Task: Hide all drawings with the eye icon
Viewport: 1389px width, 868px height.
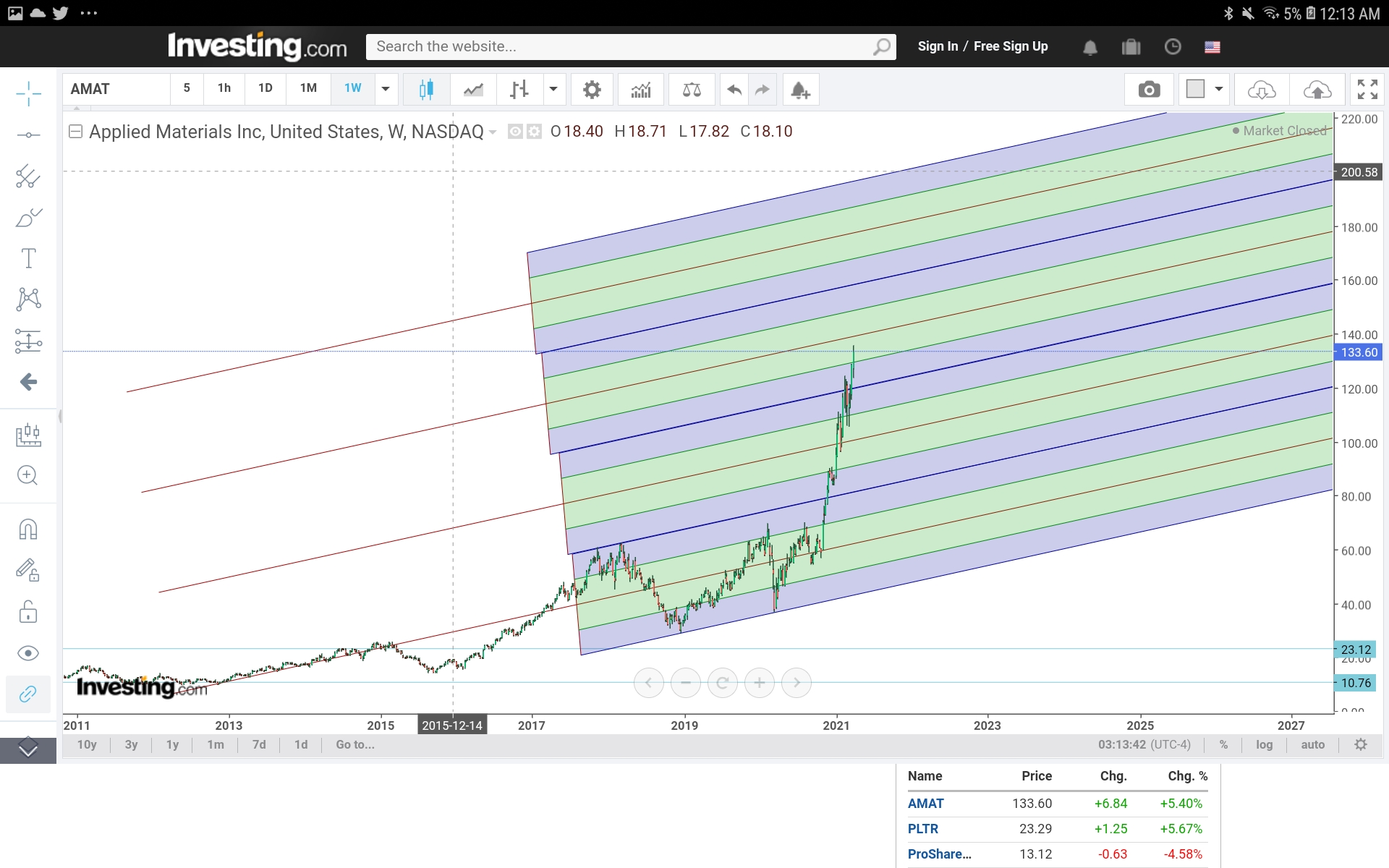Action: [x=28, y=653]
